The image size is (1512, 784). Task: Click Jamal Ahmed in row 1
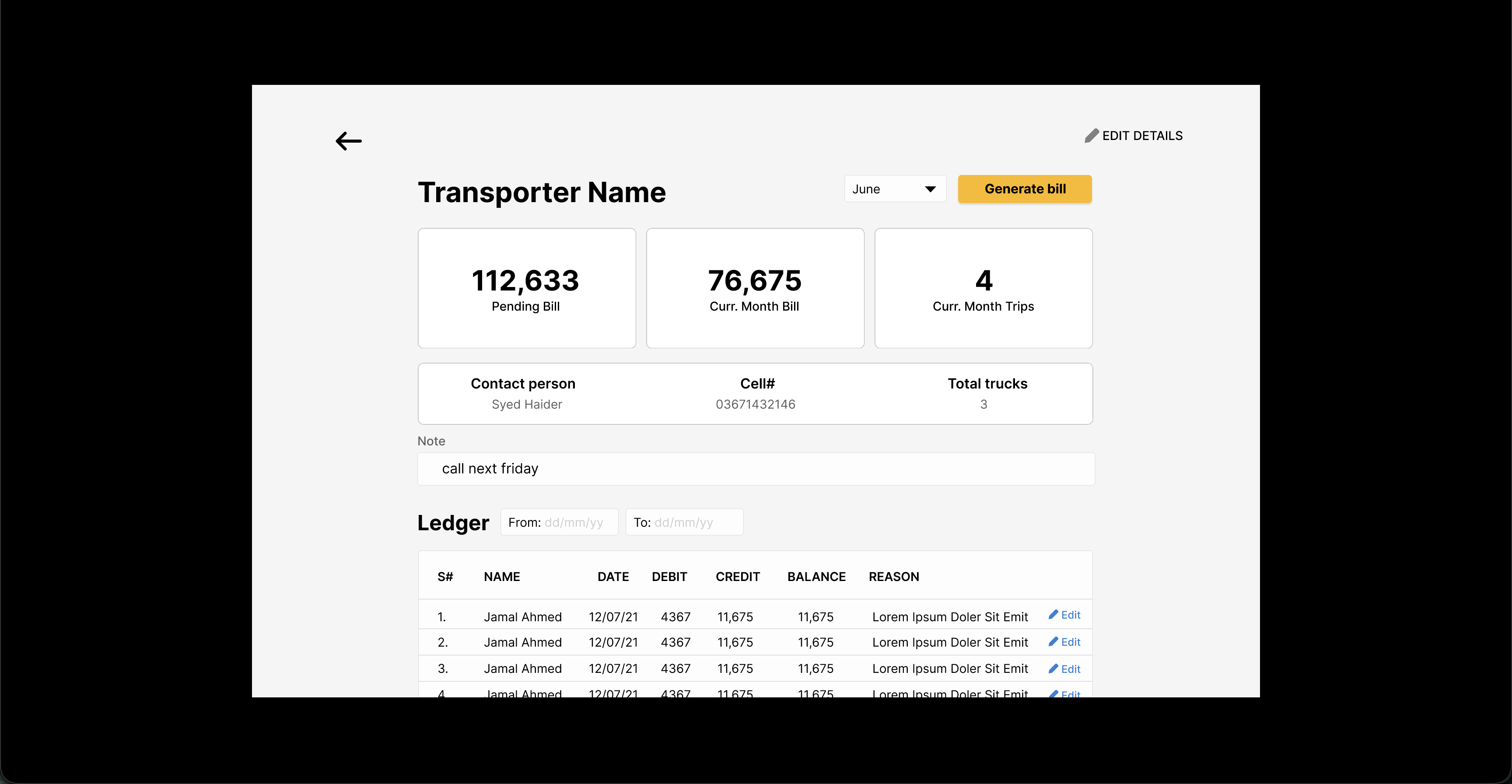(523, 617)
